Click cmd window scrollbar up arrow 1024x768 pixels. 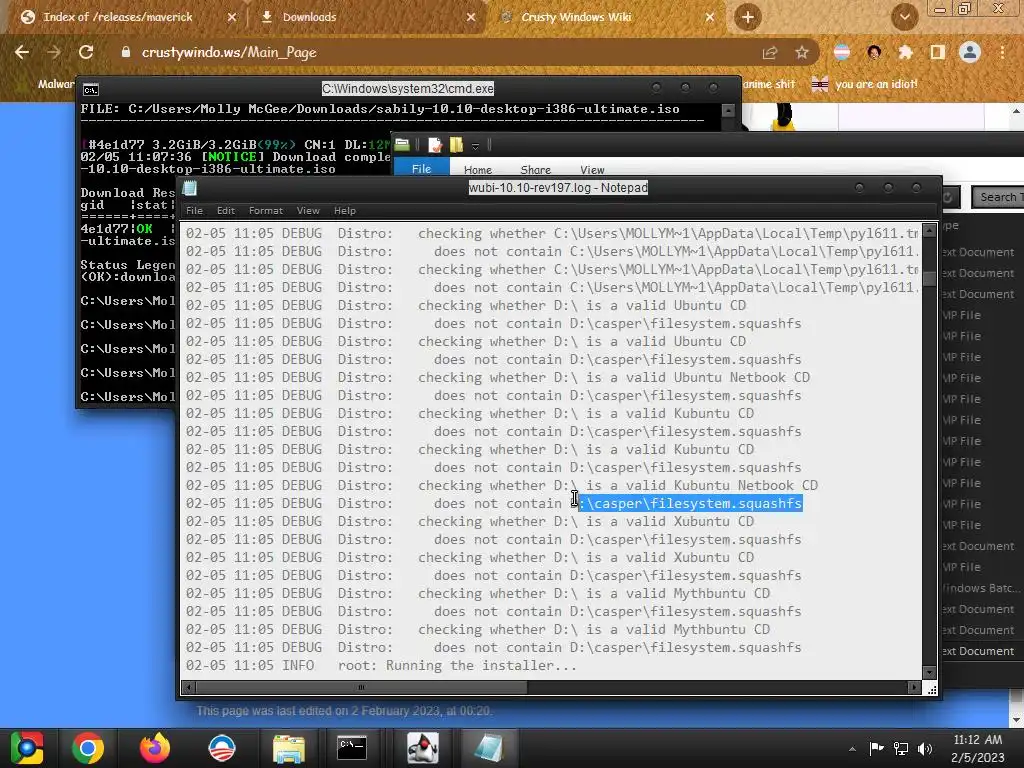pos(729,110)
